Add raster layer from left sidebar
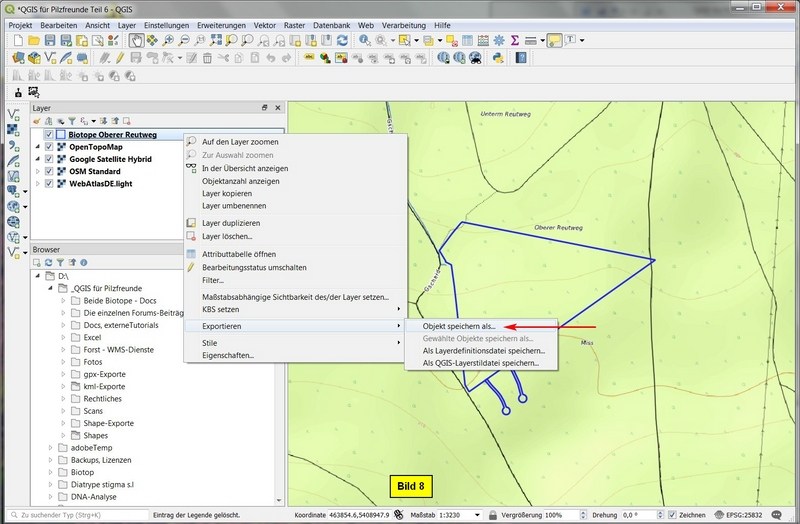This screenshot has width=800, height=524. 14,131
